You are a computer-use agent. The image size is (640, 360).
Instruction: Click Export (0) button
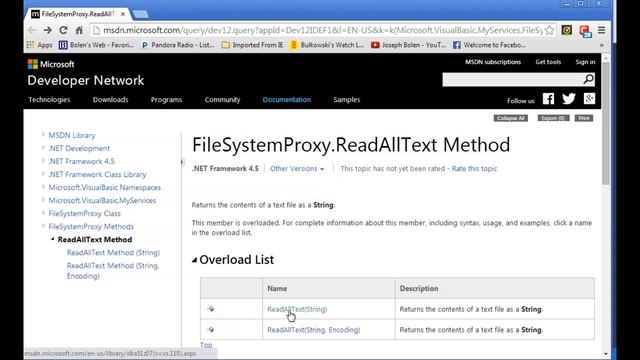[553, 118]
